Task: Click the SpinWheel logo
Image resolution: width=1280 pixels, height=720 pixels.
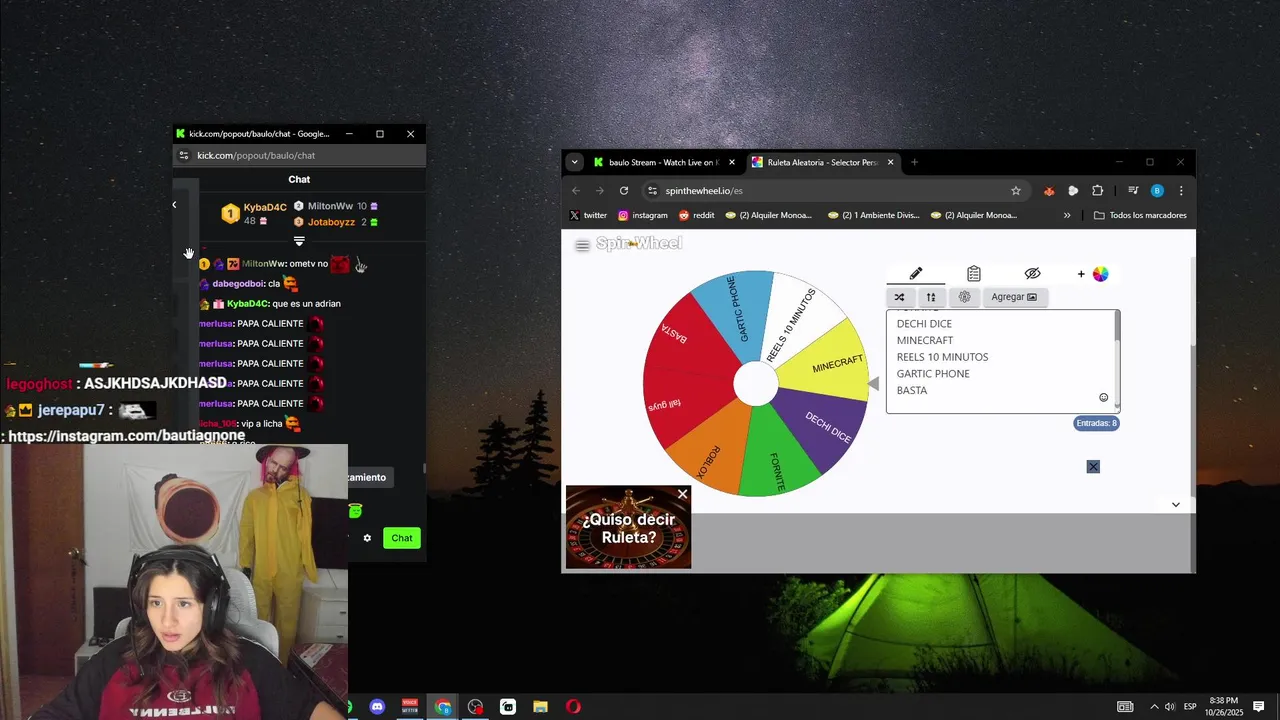Action: [x=639, y=243]
